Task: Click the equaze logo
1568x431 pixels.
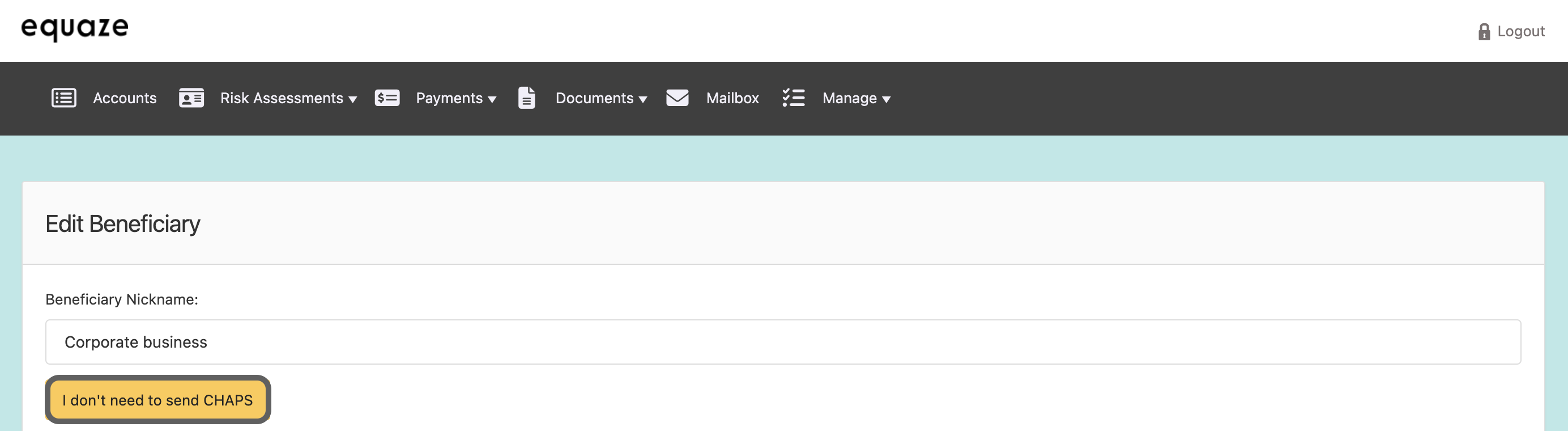Action: [x=75, y=28]
